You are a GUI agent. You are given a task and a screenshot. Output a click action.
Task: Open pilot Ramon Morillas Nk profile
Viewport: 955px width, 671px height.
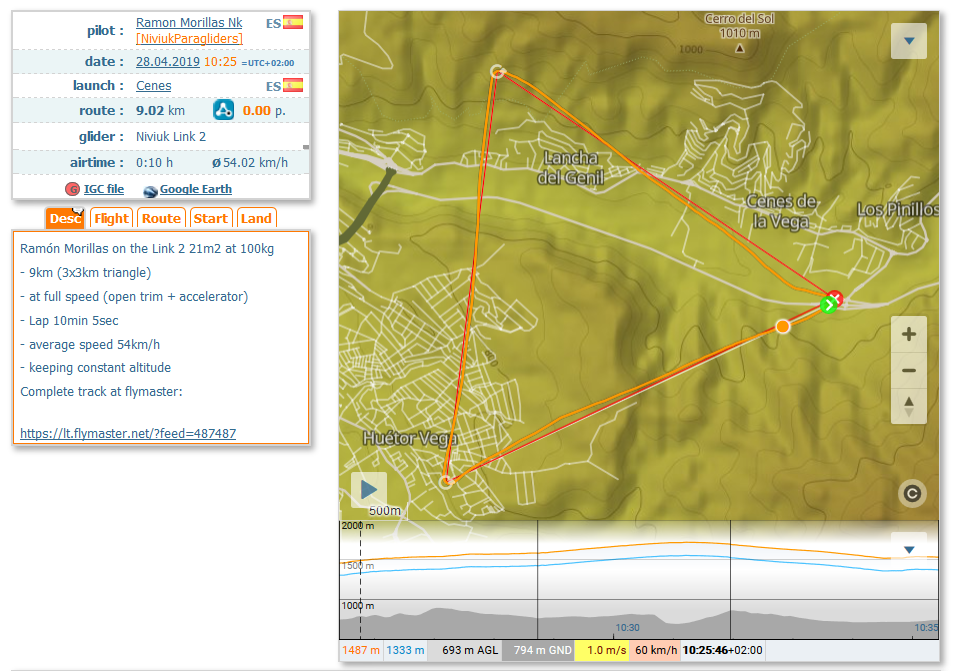[189, 22]
